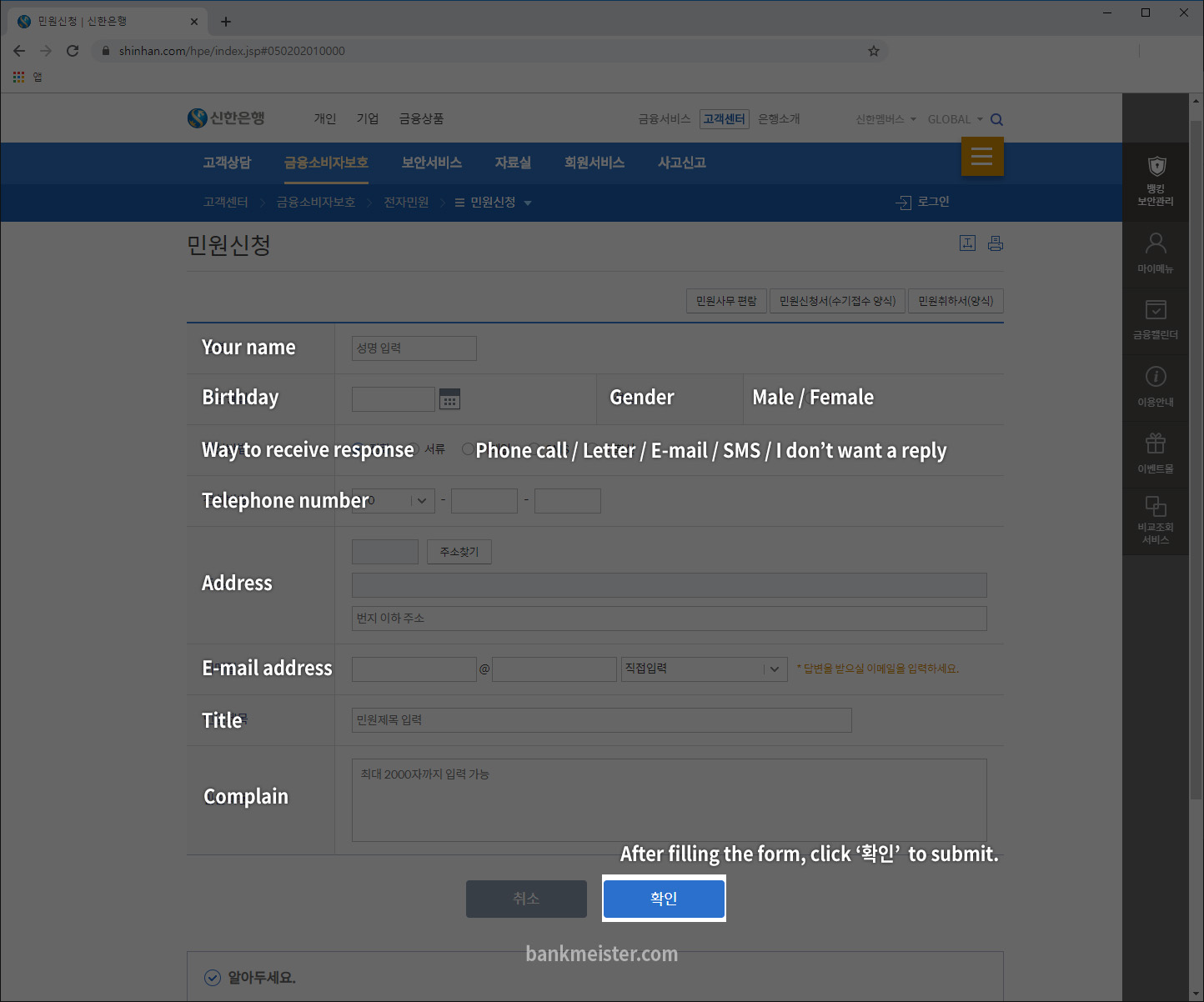Open 비교조회 서비스 in the sidebar
The height and width of the screenshot is (1002, 1204).
click(x=1156, y=520)
